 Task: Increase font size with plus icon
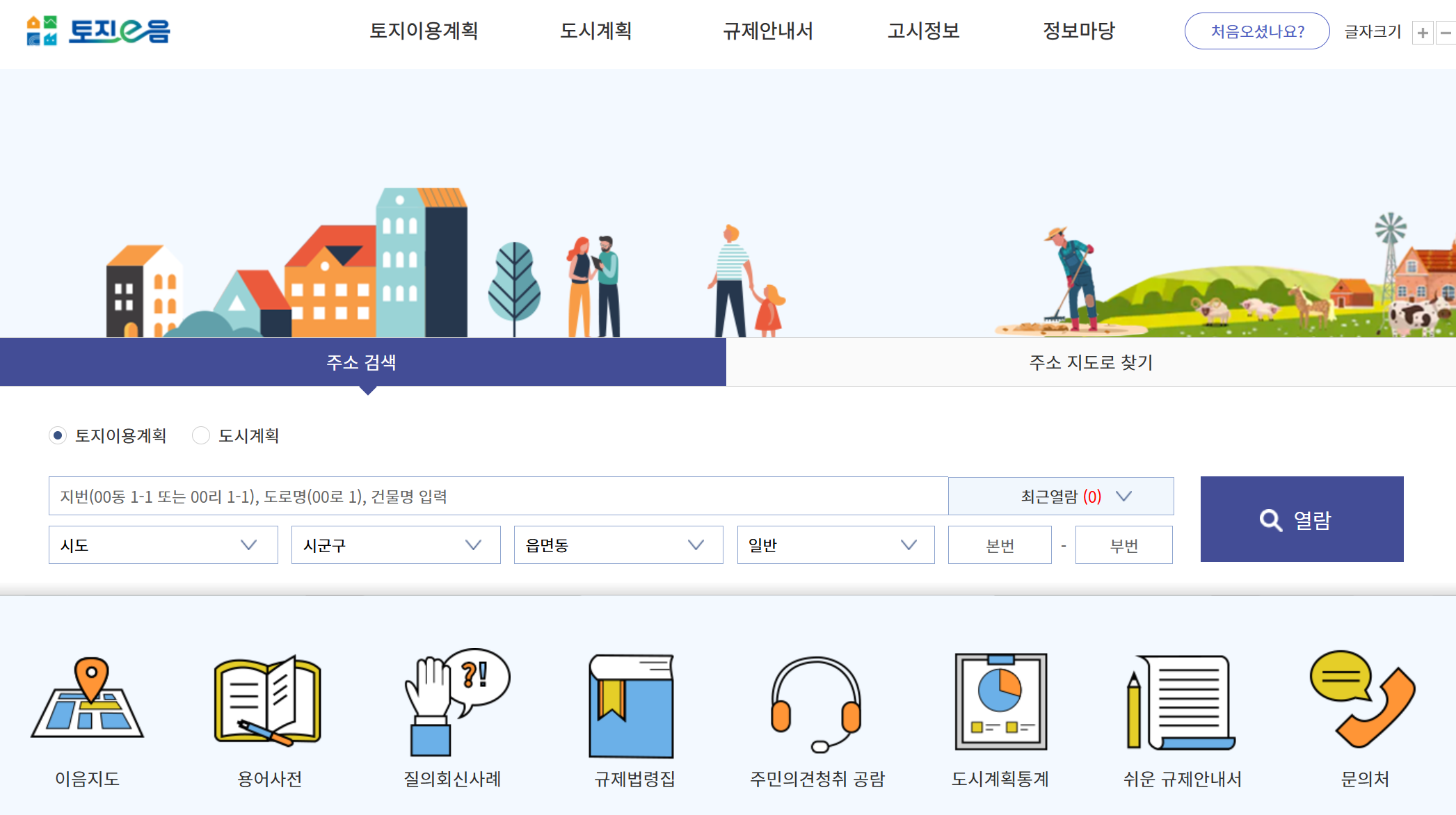point(1423,33)
